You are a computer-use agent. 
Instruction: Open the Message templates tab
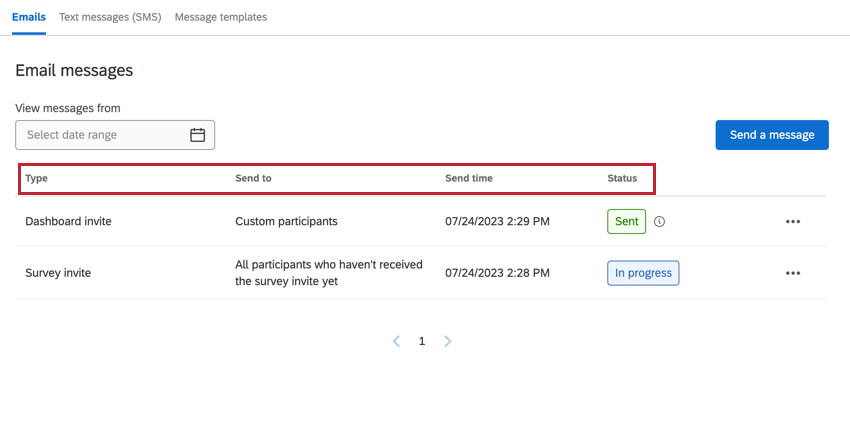click(221, 17)
